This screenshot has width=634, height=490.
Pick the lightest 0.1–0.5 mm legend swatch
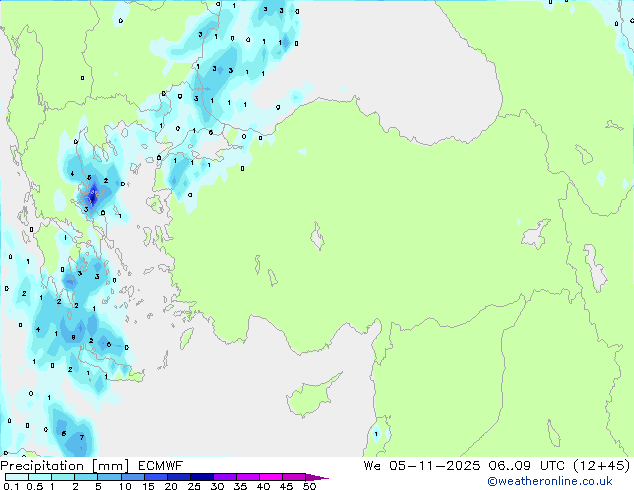tap(17, 477)
